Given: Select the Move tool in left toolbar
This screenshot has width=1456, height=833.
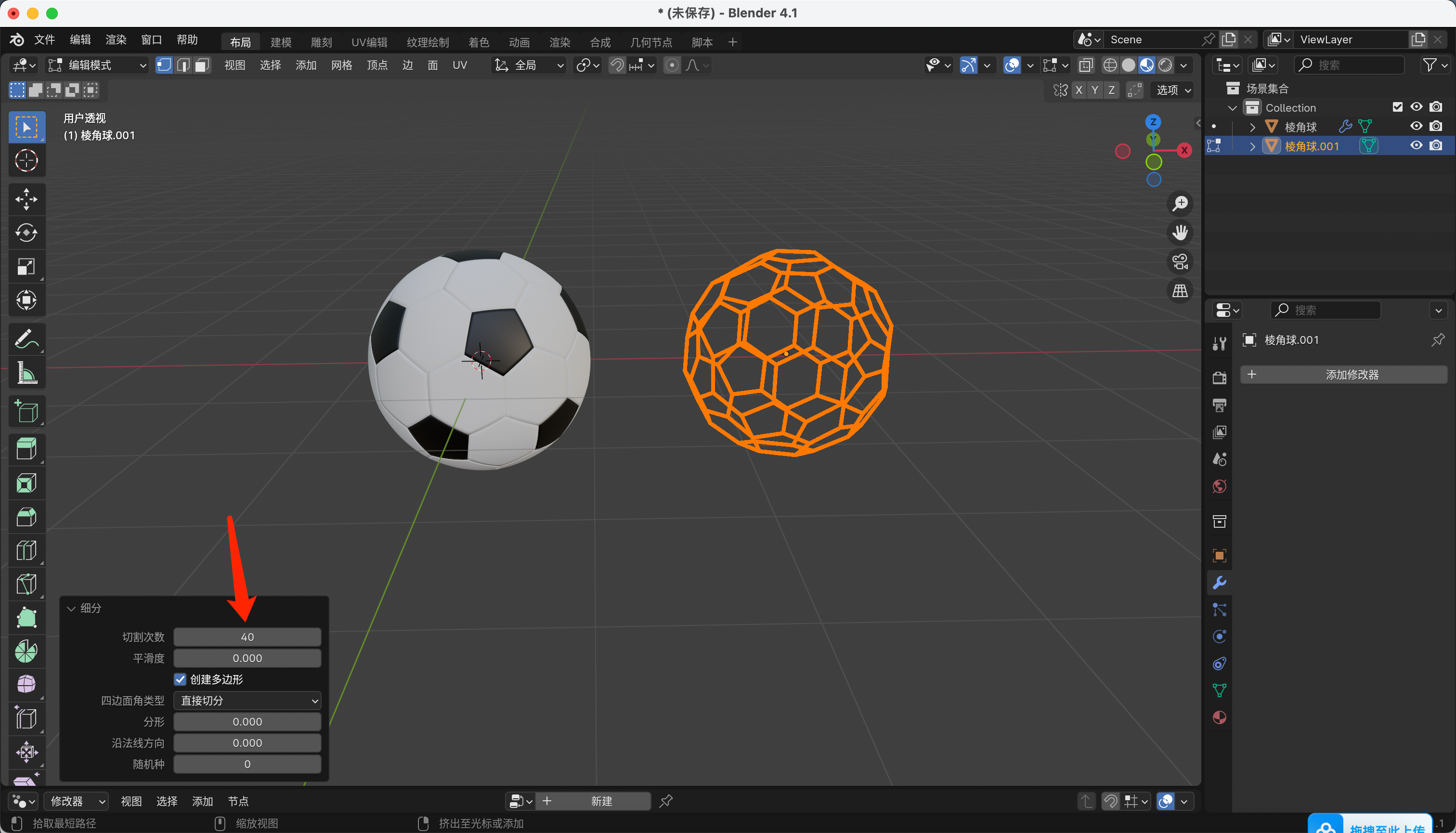Looking at the screenshot, I should pyautogui.click(x=26, y=199).
